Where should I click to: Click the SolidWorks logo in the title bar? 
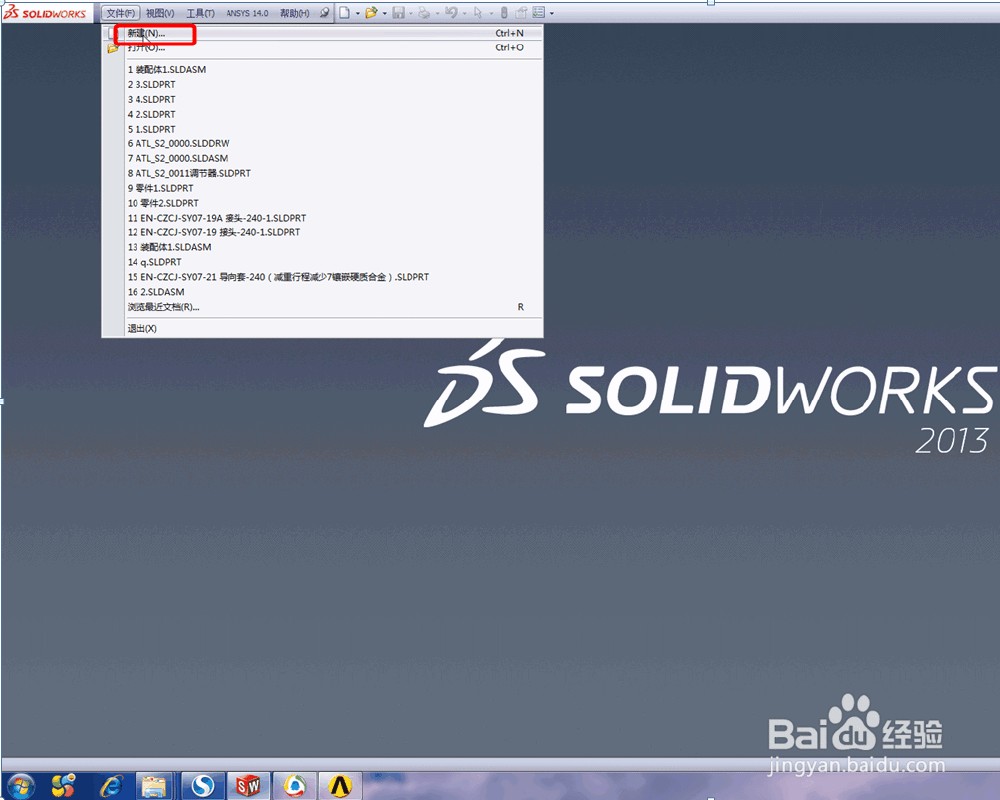pyautogui.click(x=45, y=13)
